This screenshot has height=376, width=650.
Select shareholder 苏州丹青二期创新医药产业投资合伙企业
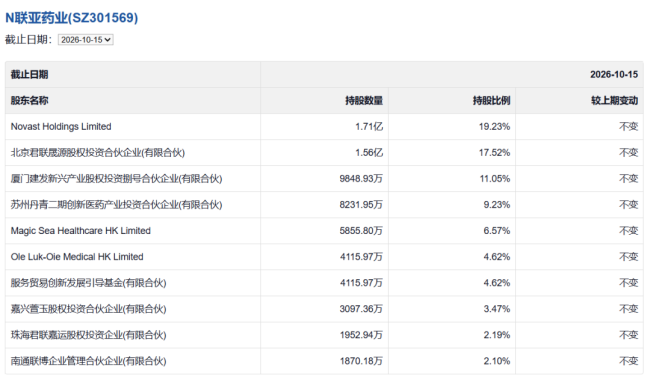(x=116, y=205)
